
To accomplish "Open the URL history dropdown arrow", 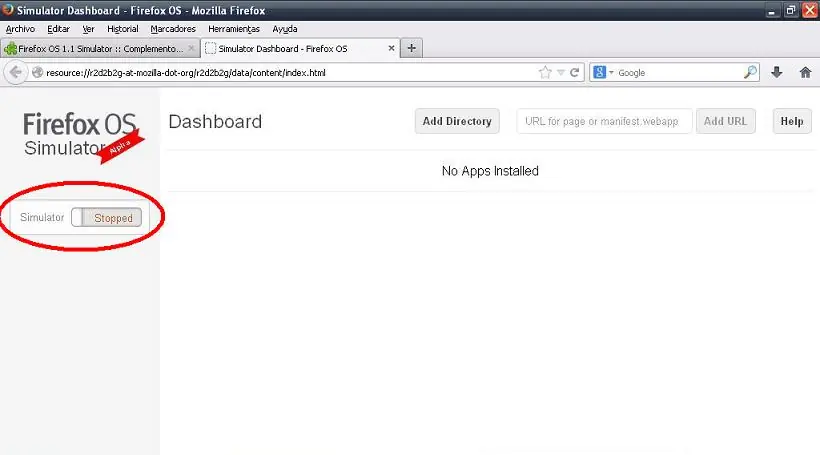I will (x=561, y=73).
